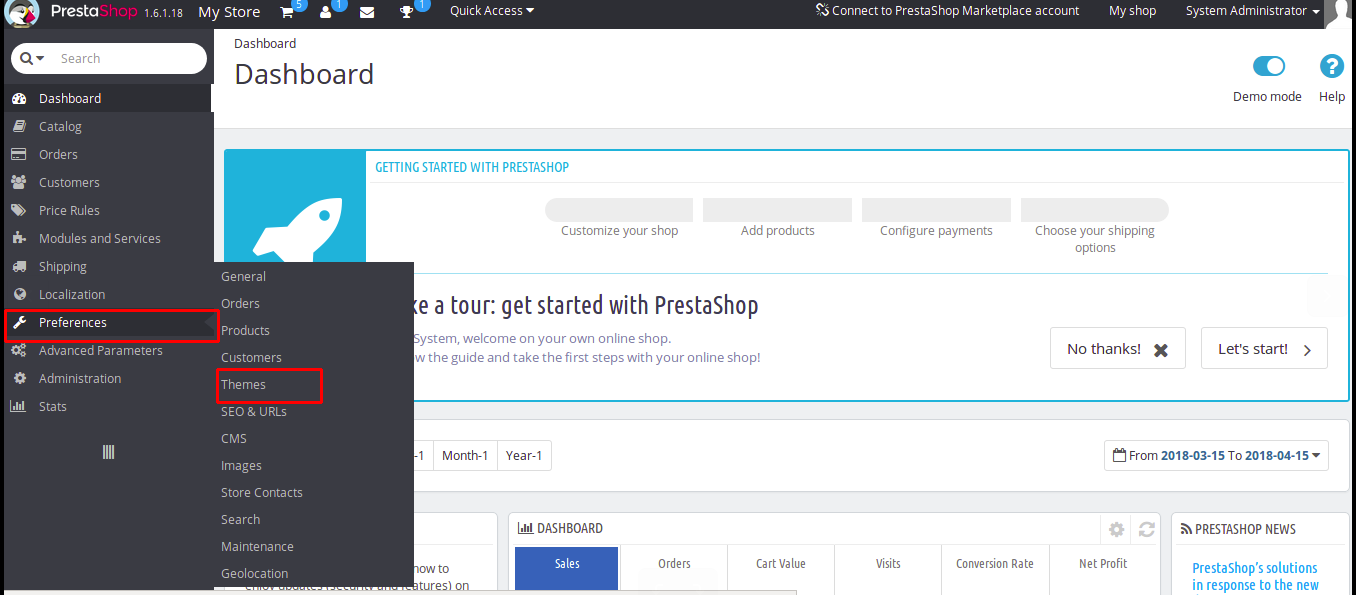Expand the Quick Access dropdown

click(492, 11)
